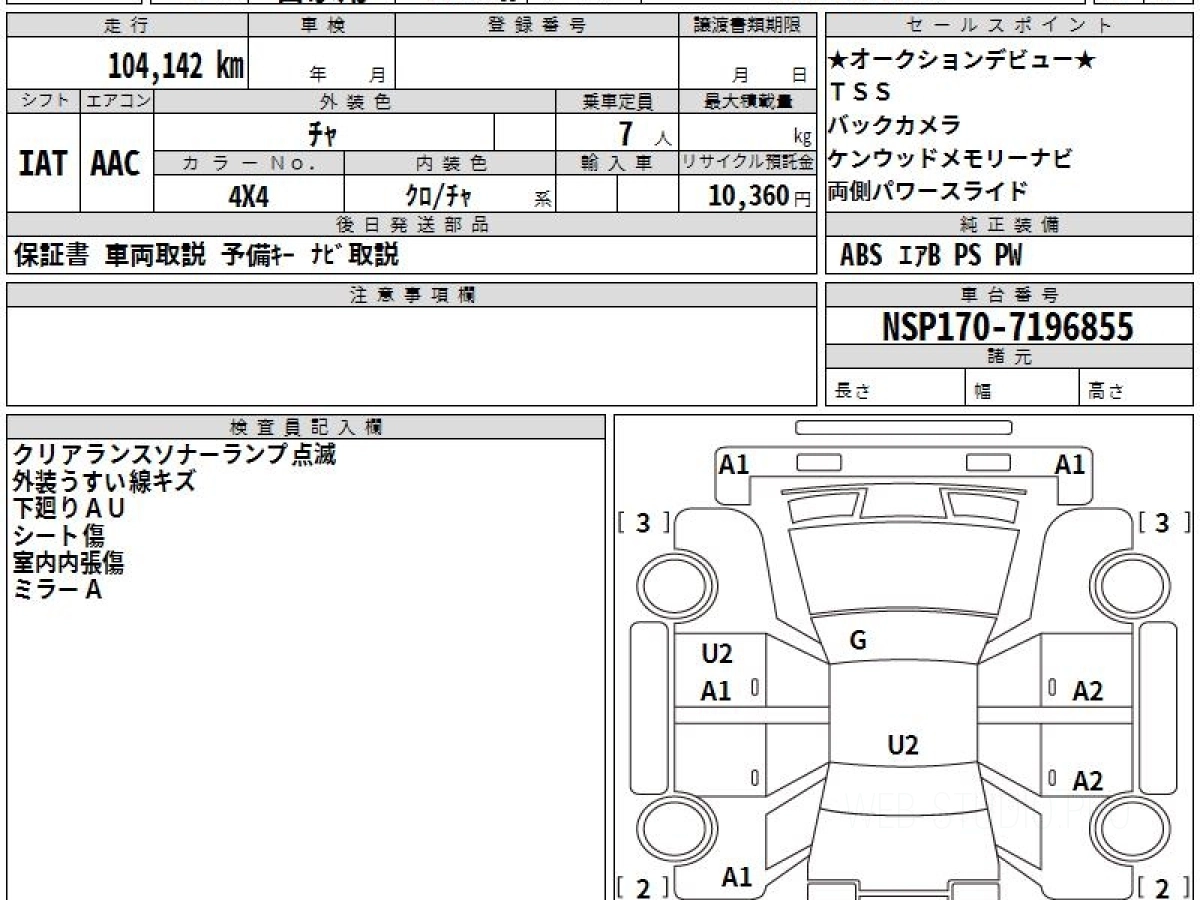Select the color number 4X4
The width and height of the screenshot is (1200, 900).
[x=249, y=196]
